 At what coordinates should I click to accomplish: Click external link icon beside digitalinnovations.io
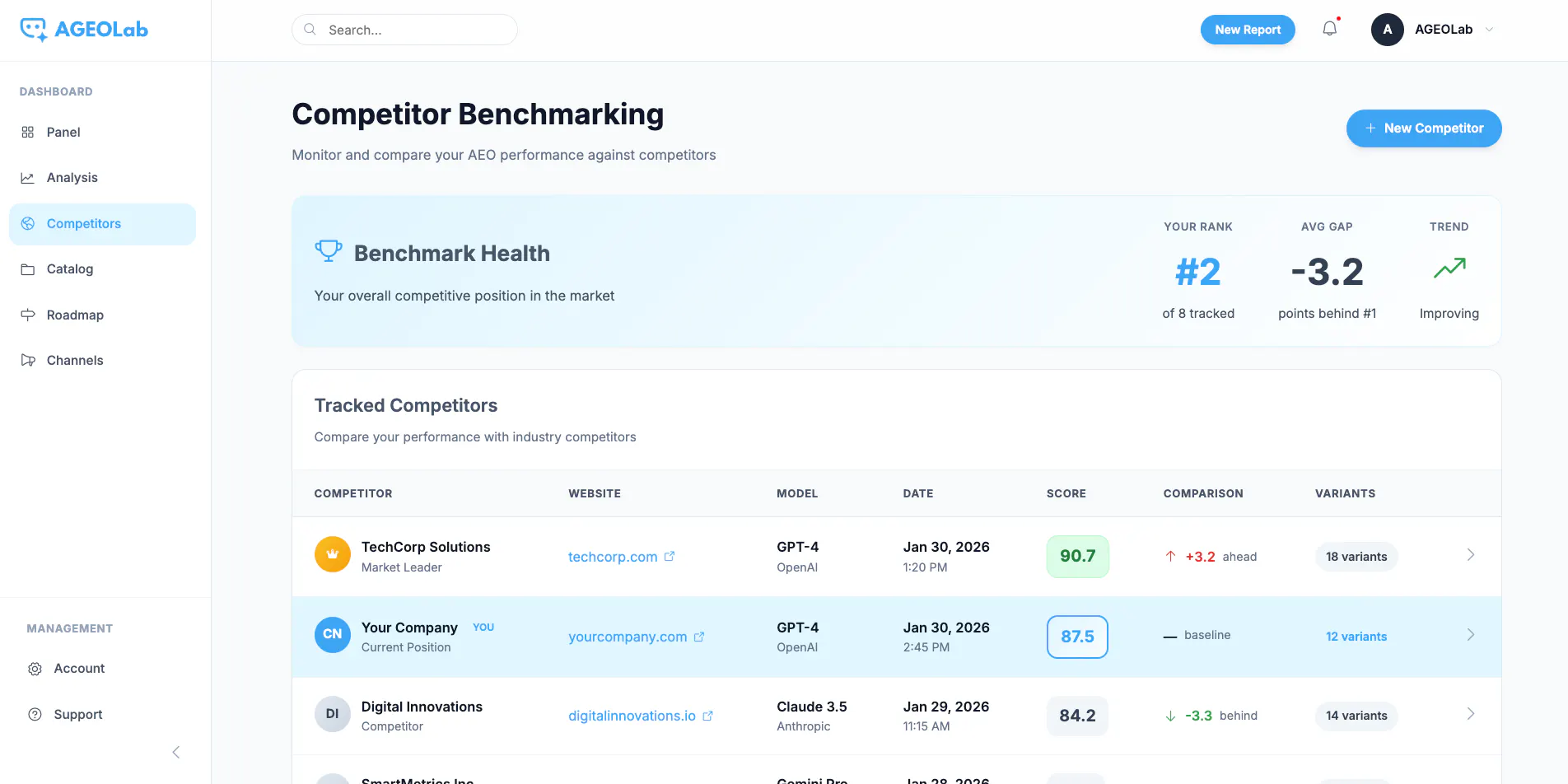pos(708,716)
